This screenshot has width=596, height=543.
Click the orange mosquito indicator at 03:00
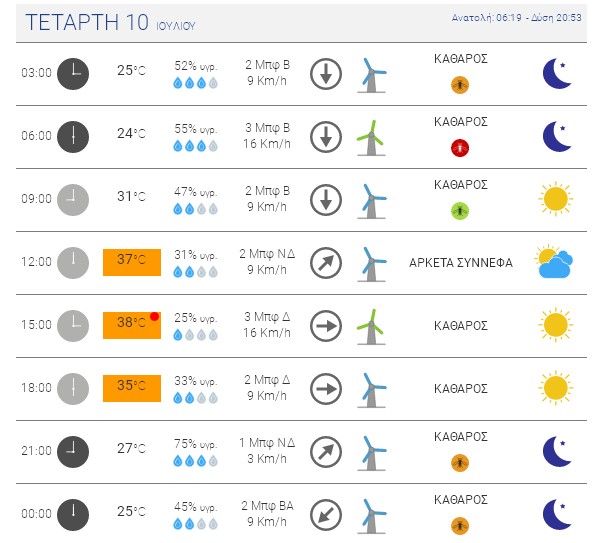pyautogui.click(x=460, y=85)
